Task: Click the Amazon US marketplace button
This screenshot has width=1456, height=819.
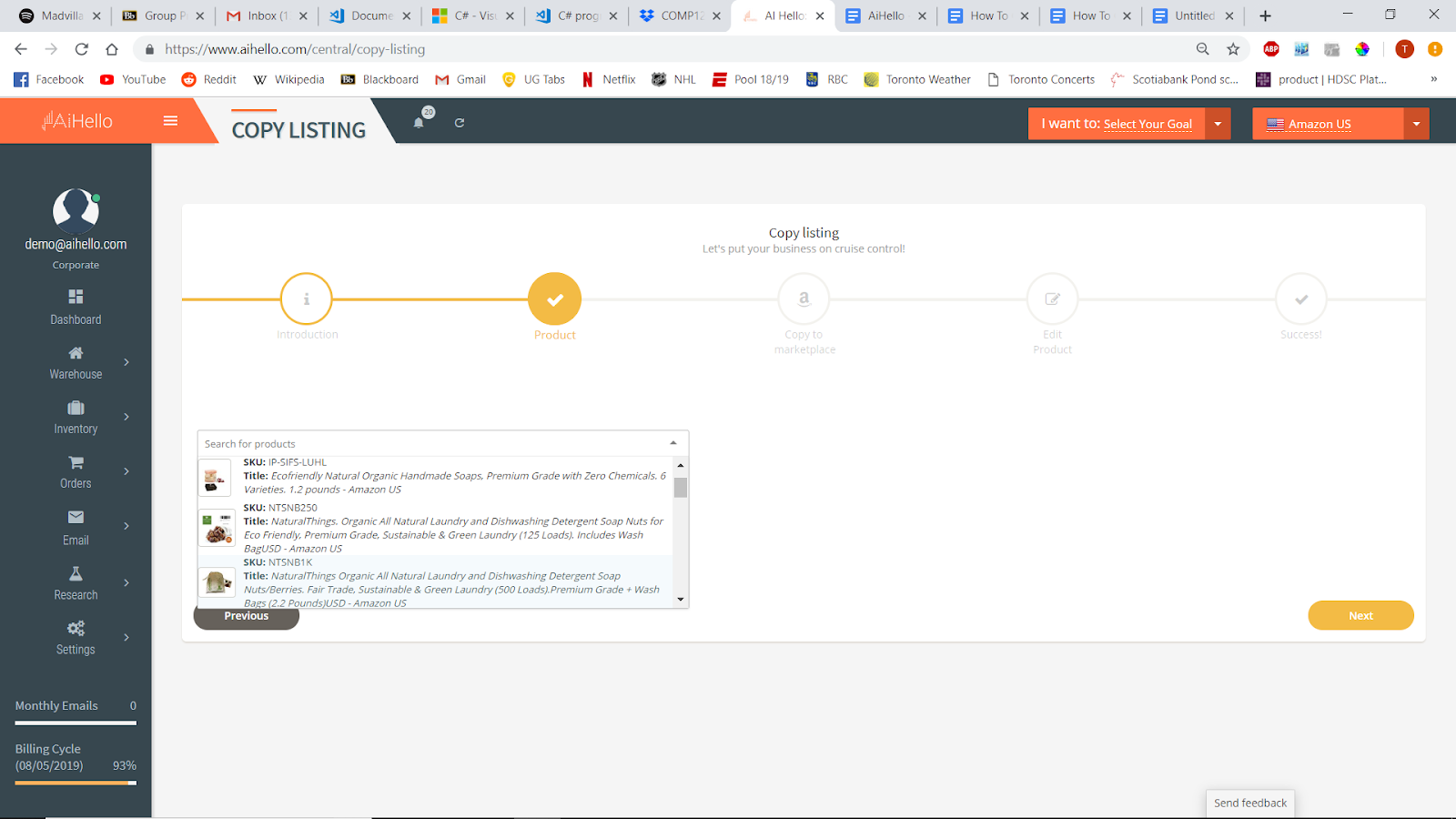Action: 1328,124
